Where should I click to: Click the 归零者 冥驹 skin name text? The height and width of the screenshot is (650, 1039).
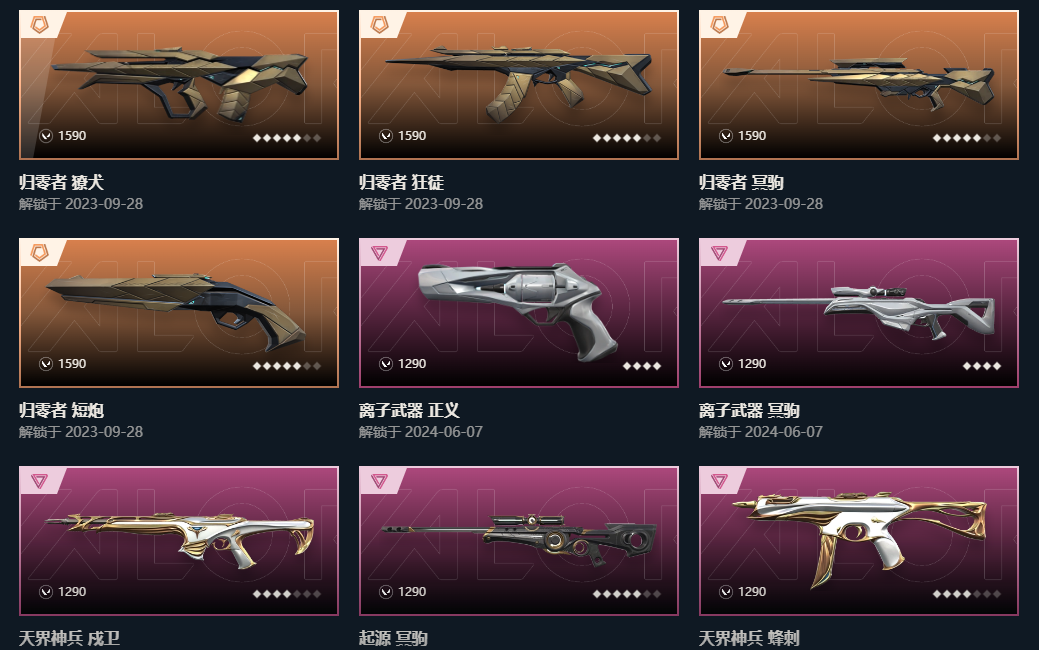(741, 182)
